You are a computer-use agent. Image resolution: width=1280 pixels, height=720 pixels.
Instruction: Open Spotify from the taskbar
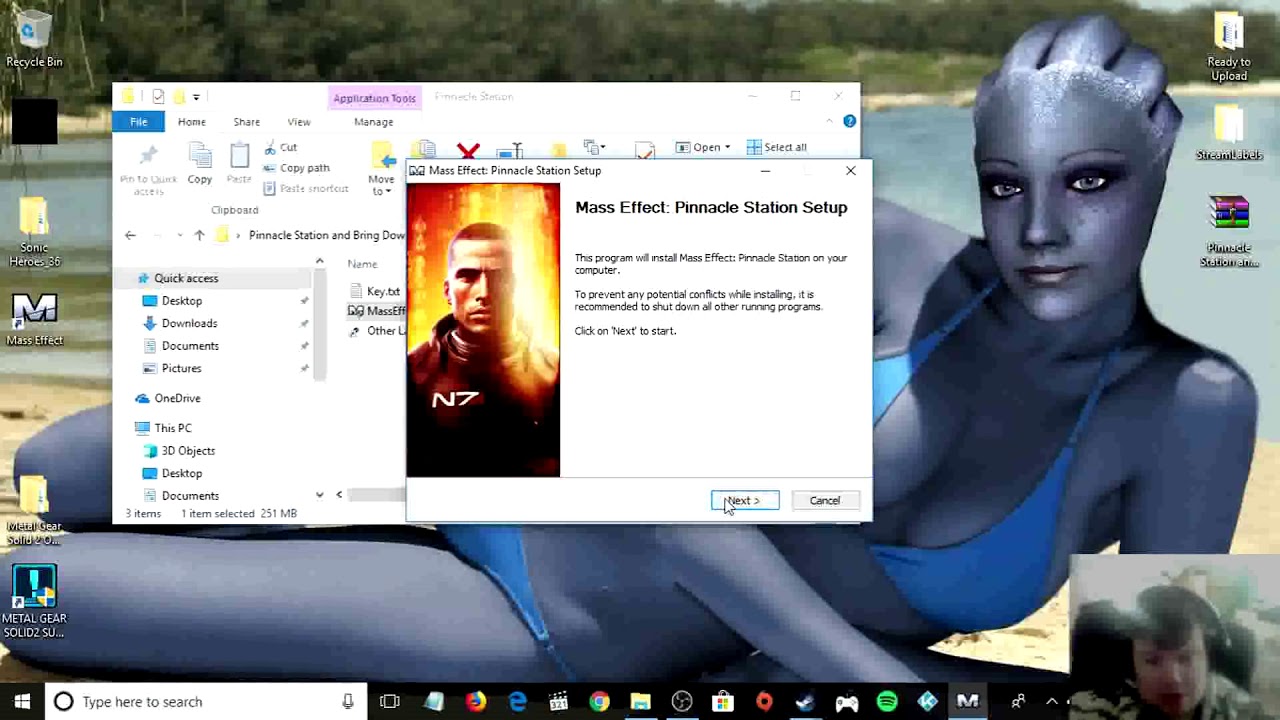(x=887, y=702)
